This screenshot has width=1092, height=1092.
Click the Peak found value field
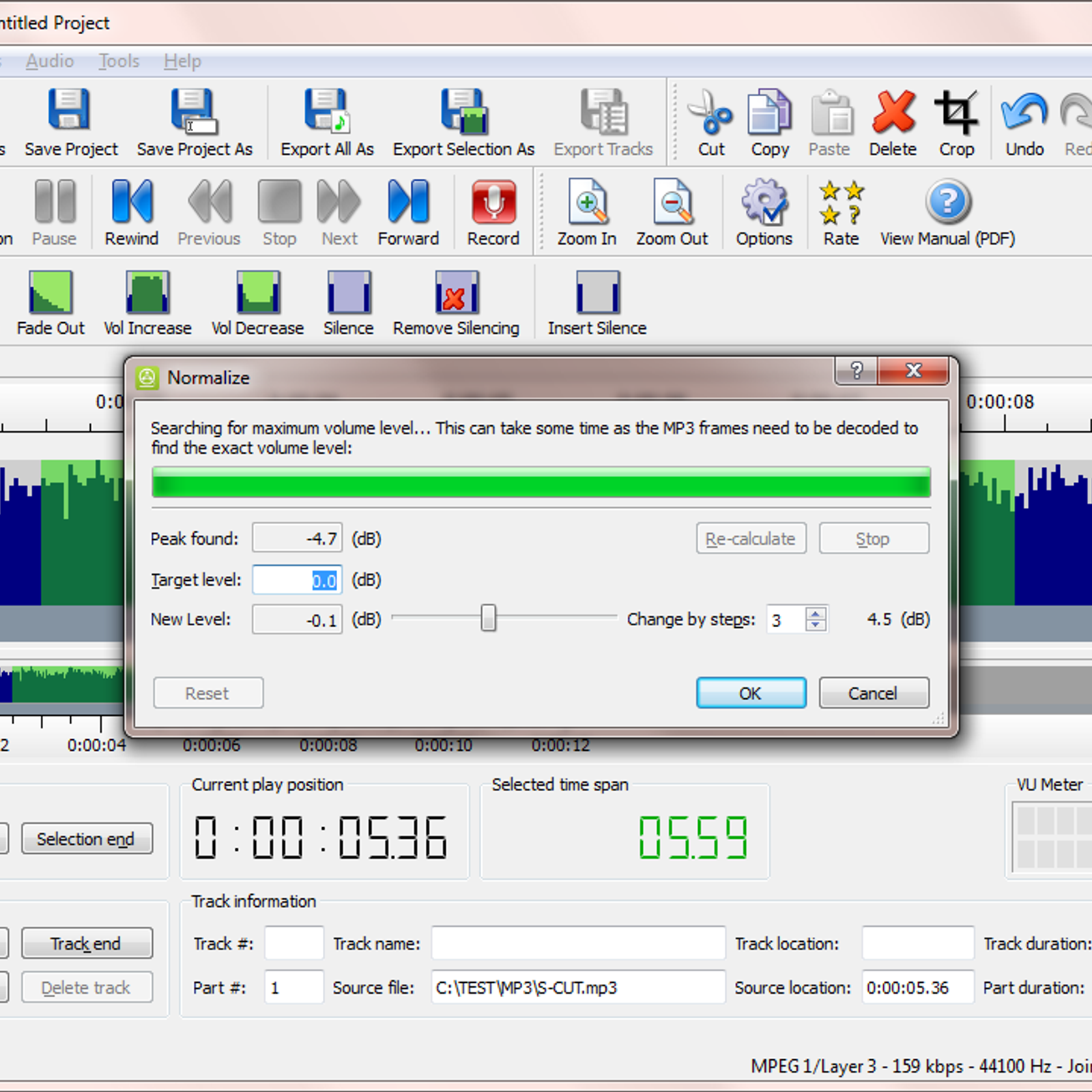click(297, 538)
